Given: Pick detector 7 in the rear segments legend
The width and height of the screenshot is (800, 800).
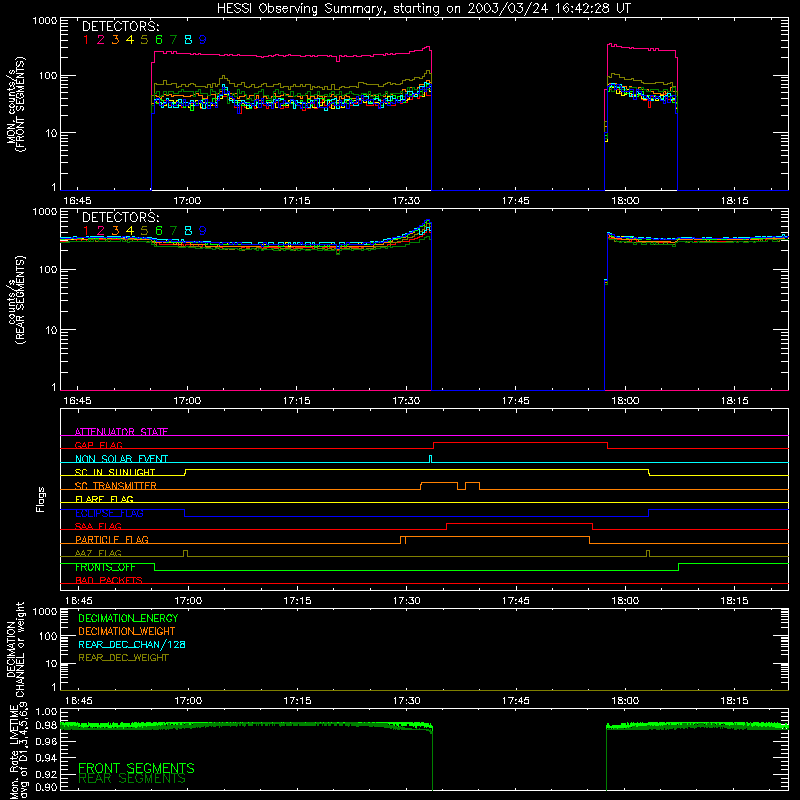Looking at the screenshot, I should [x=173, y=231].
